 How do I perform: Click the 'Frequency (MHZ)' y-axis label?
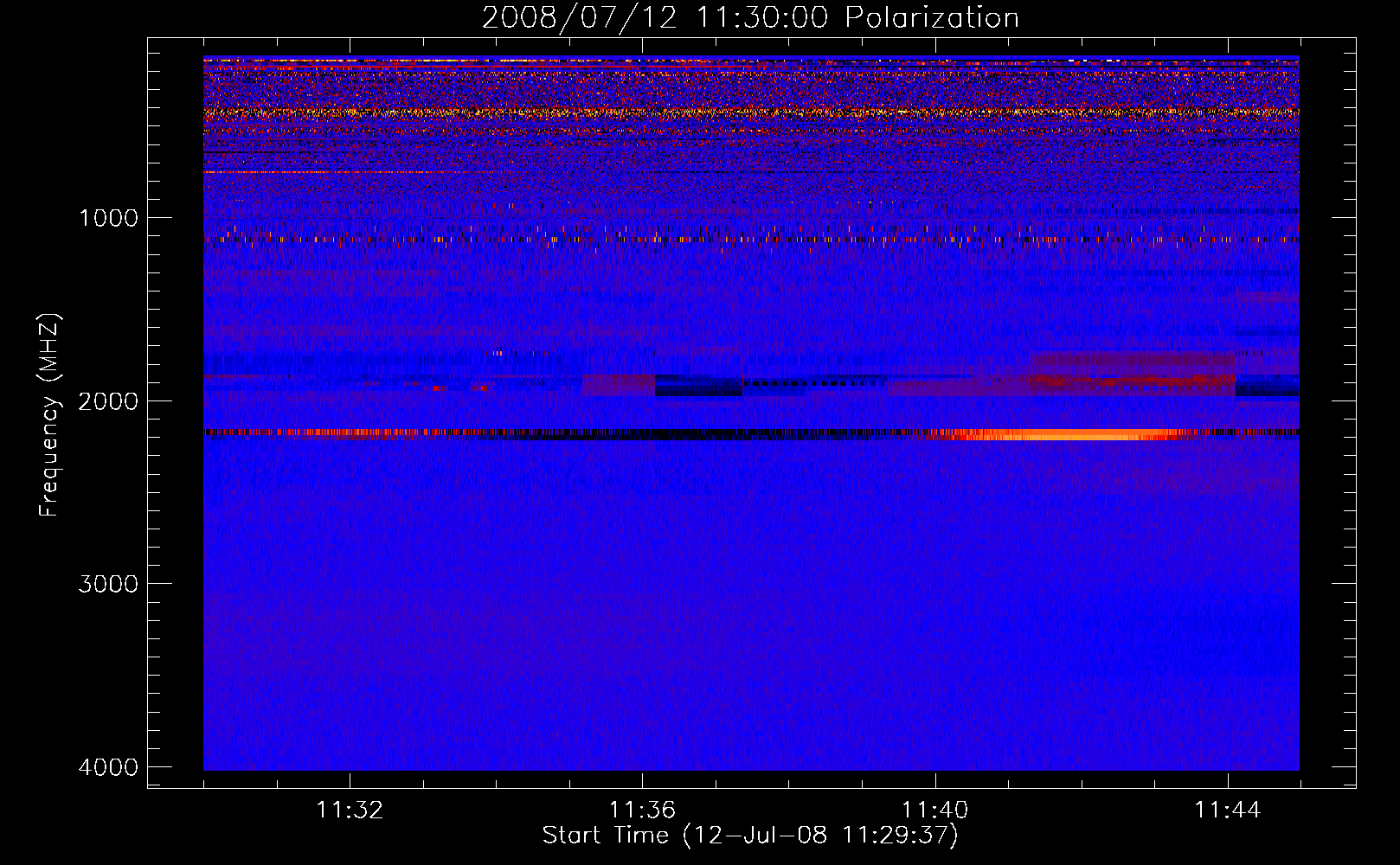49,415
